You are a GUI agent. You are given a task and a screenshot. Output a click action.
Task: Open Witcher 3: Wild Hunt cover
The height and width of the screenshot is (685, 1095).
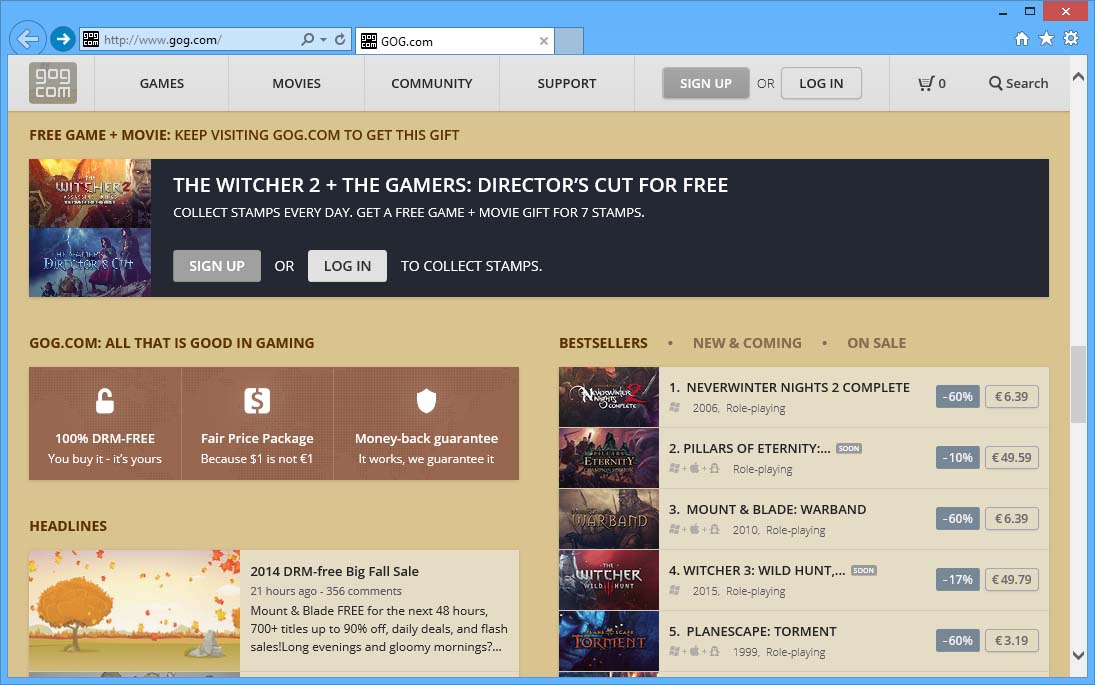coord(609,580)
